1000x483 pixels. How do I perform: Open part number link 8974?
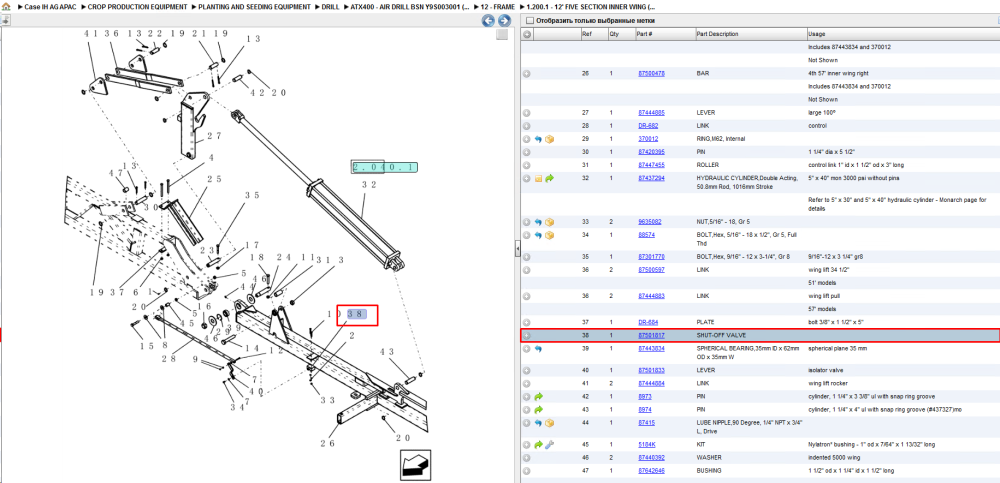click(644, 410)
